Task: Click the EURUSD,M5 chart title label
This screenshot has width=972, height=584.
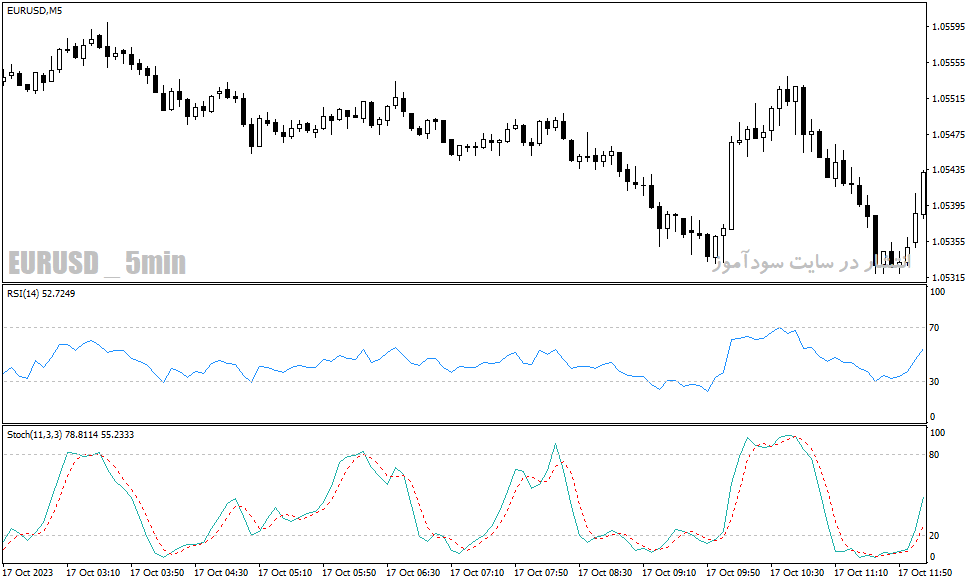Action: [x=34, y=11]
